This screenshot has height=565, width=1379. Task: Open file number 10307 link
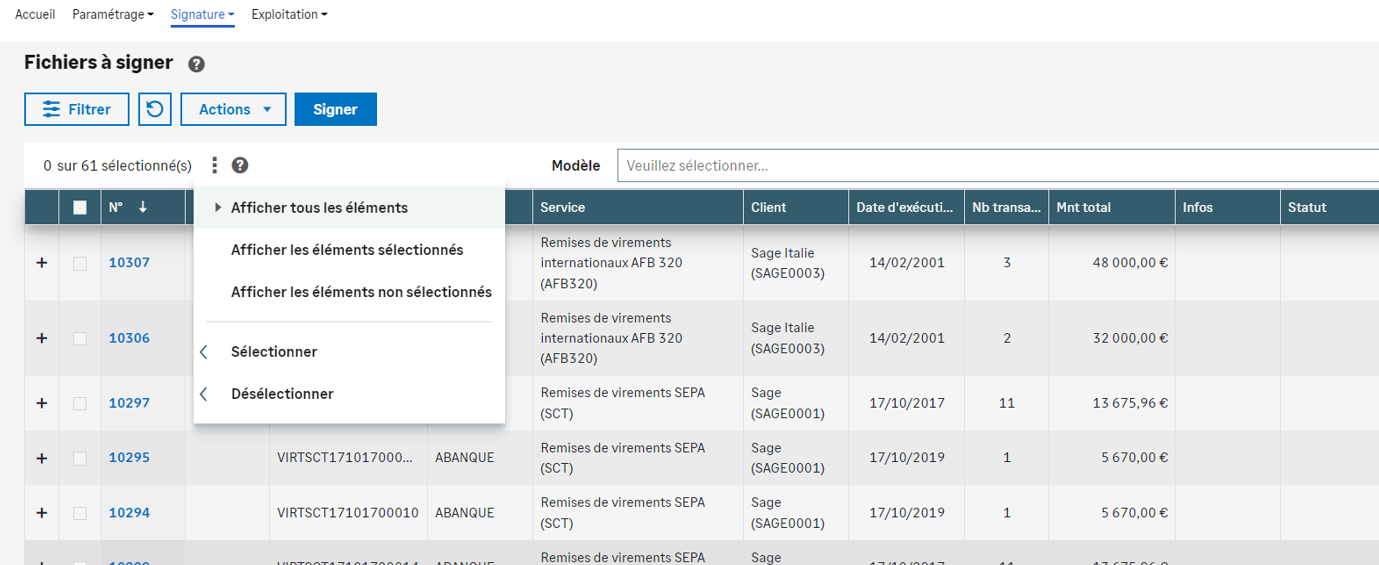point(129,263)
